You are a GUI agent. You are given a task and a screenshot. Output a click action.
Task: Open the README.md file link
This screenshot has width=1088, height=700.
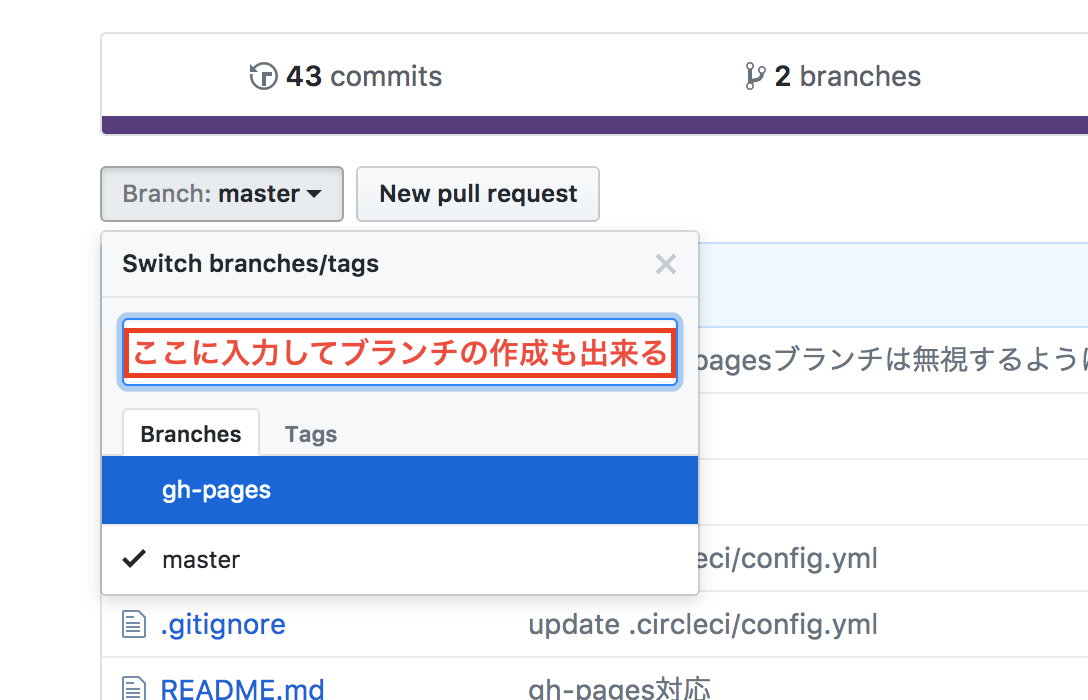coord(242,689)
